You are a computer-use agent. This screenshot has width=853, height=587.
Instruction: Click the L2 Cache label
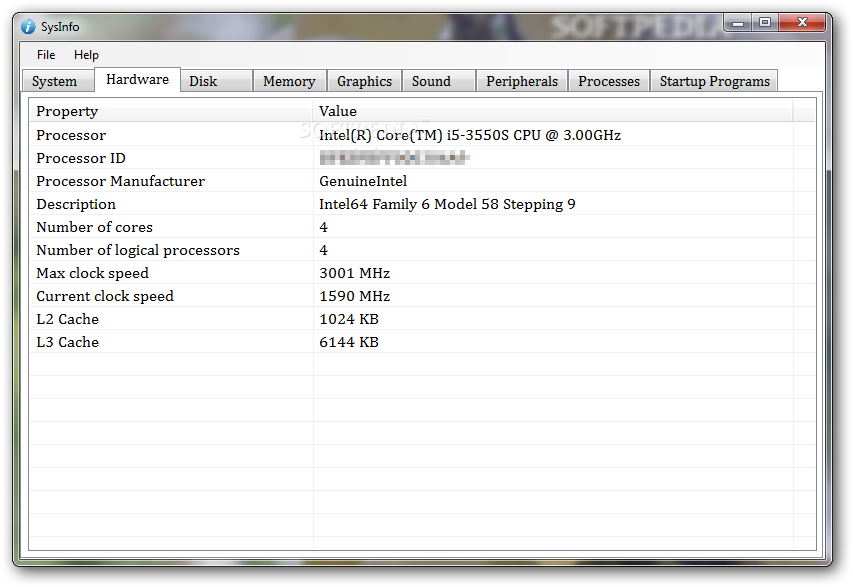67,319
